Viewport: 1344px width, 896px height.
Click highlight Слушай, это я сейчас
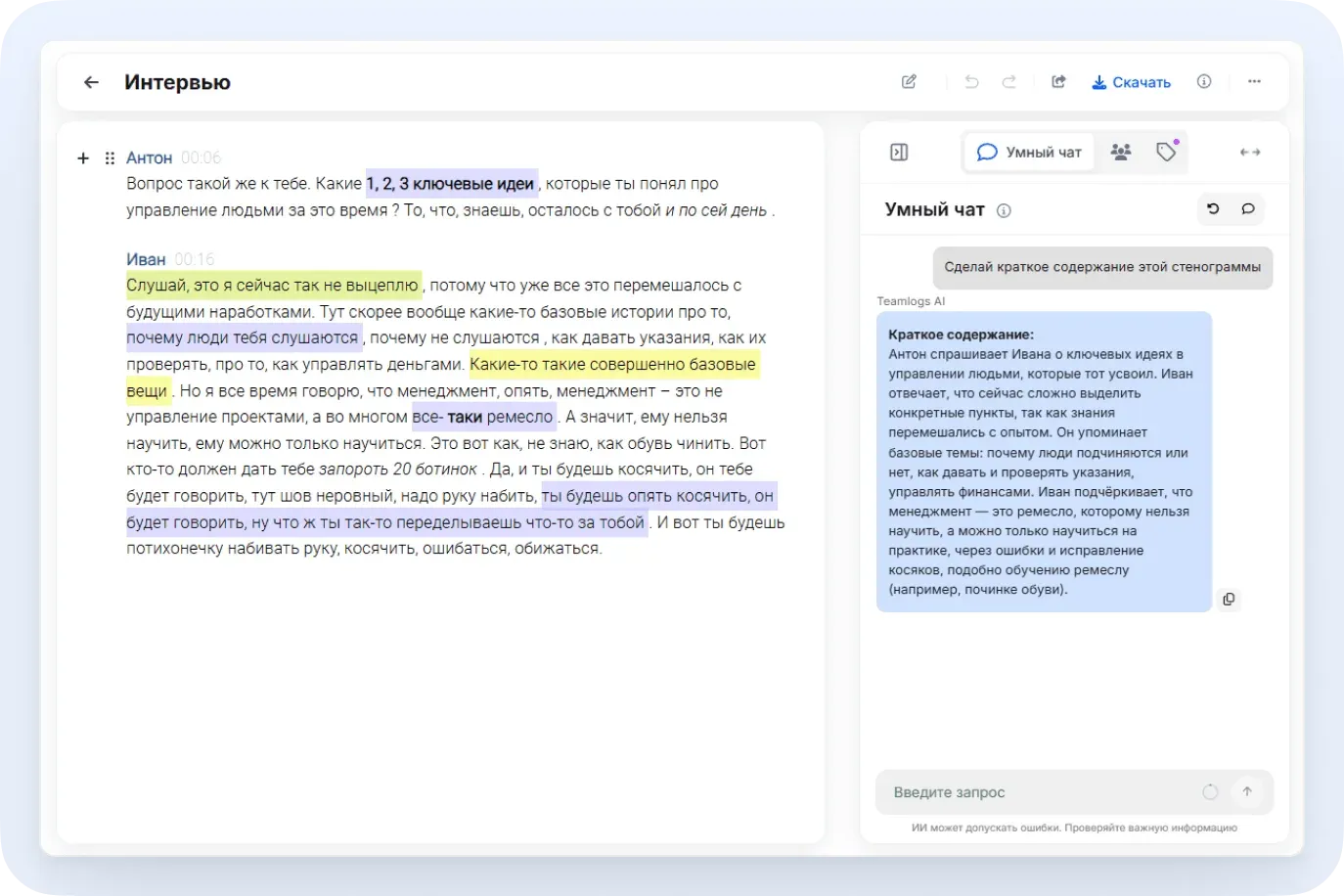(274, 286)
